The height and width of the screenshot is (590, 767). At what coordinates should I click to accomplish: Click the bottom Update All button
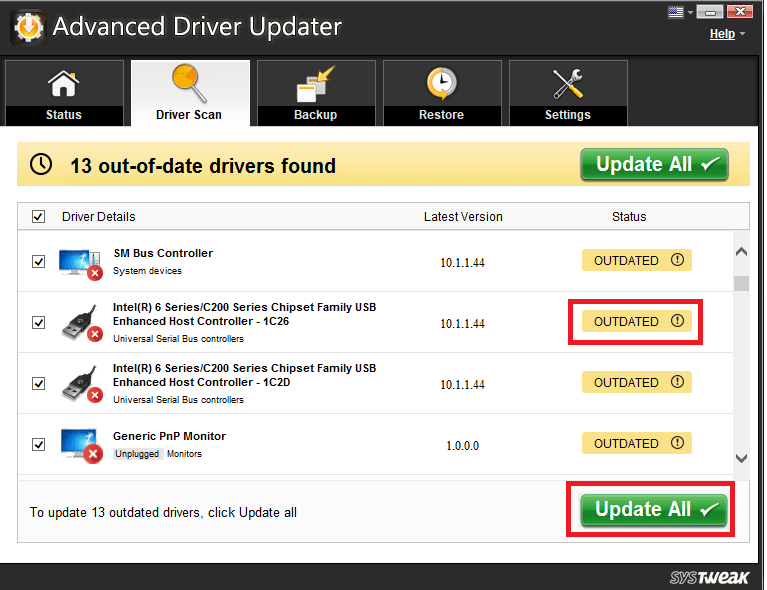point(654,510)
